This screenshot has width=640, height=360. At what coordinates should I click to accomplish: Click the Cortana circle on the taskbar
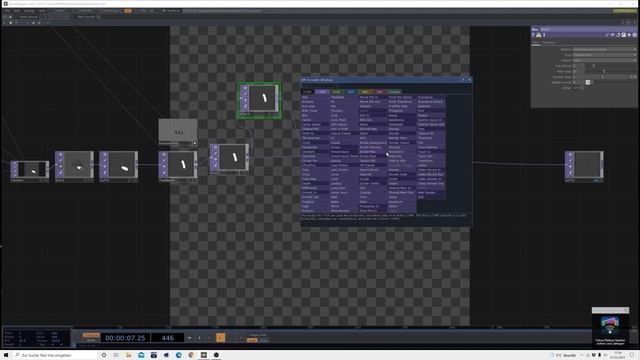point(104,355)
